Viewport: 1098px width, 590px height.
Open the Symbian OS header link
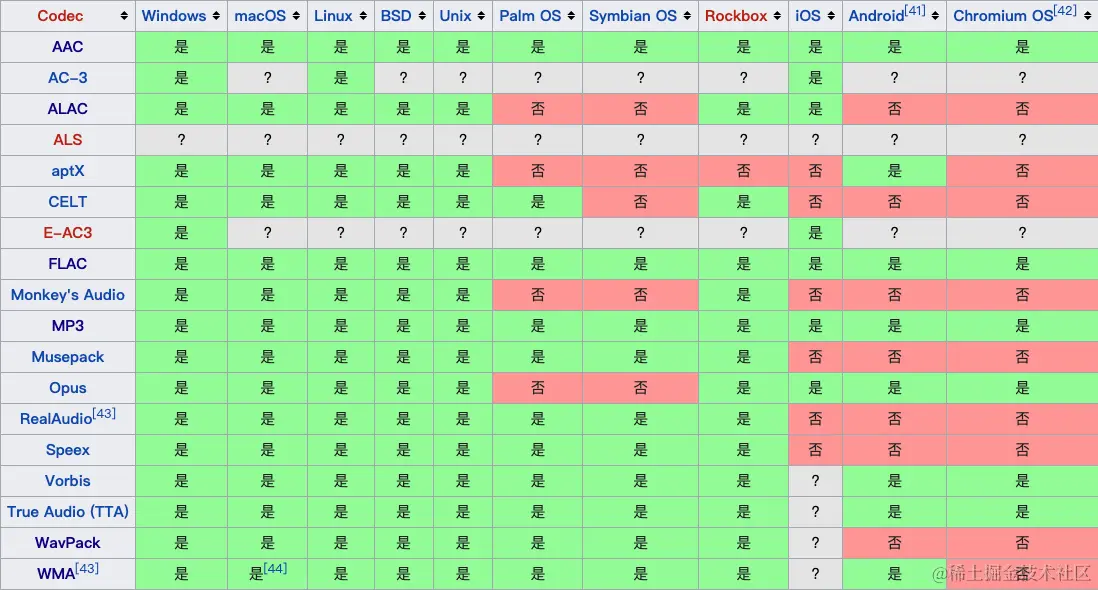tap(633, 16)
